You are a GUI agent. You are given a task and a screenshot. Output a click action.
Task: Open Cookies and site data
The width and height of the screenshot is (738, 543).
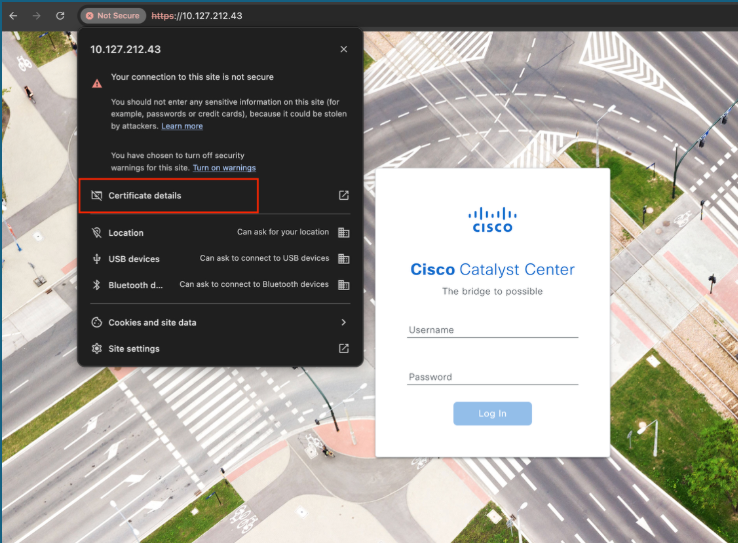(x=220, y=322)
